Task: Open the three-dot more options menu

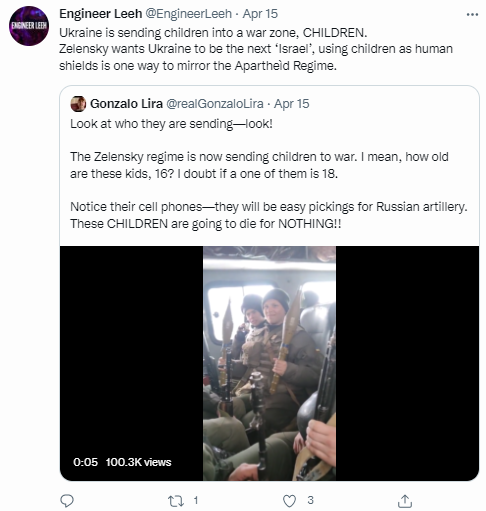Action: 472,14
